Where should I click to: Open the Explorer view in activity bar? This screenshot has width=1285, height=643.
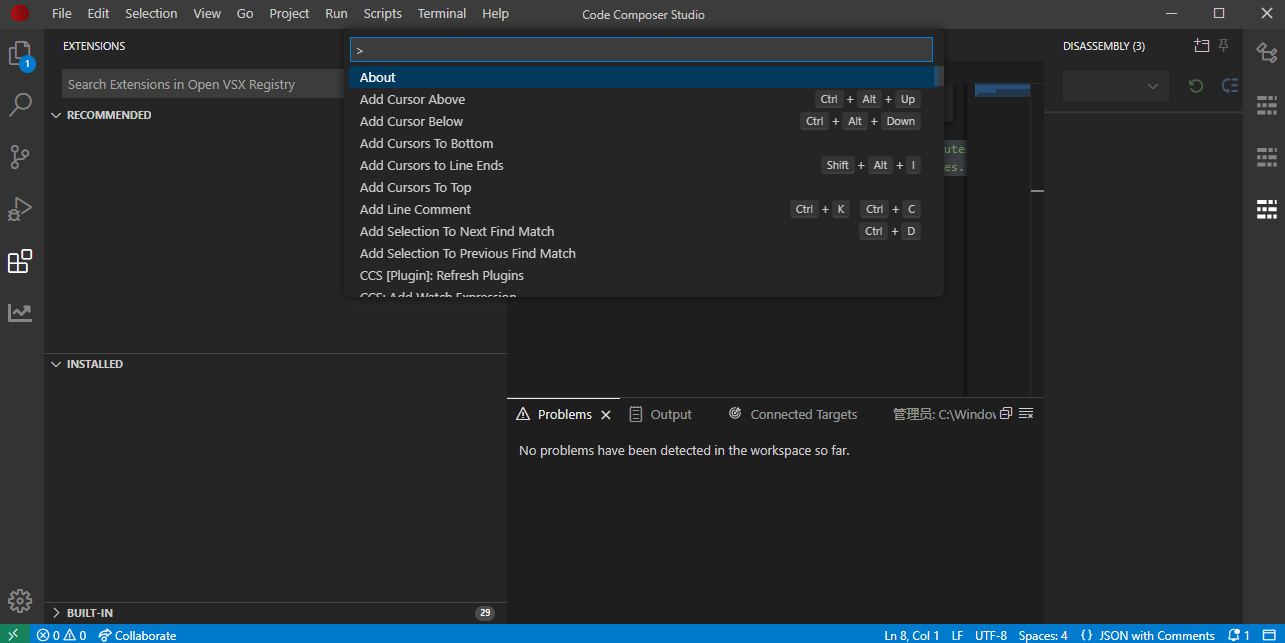tap(20, 55)
